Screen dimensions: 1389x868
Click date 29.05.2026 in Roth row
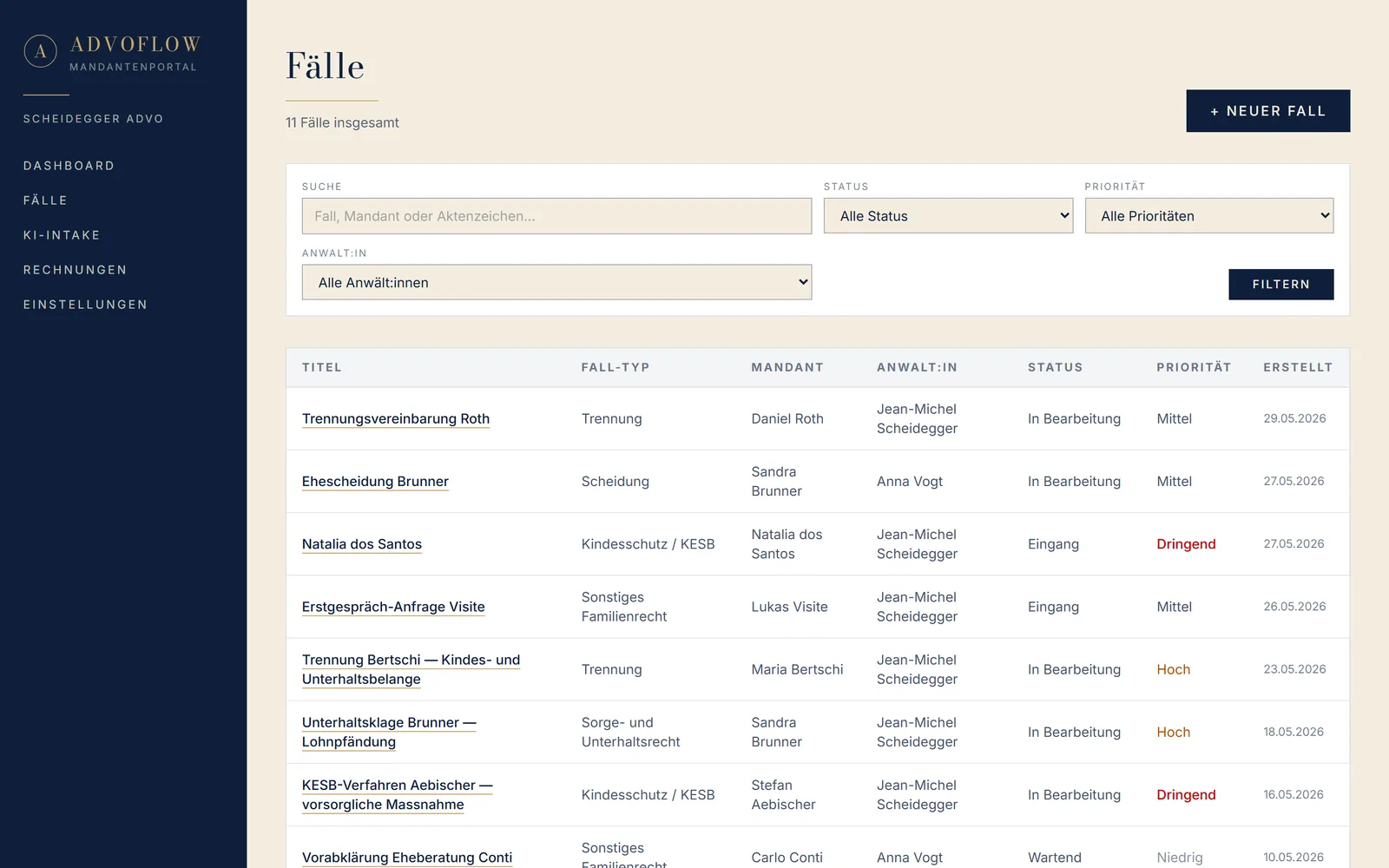1294,418
